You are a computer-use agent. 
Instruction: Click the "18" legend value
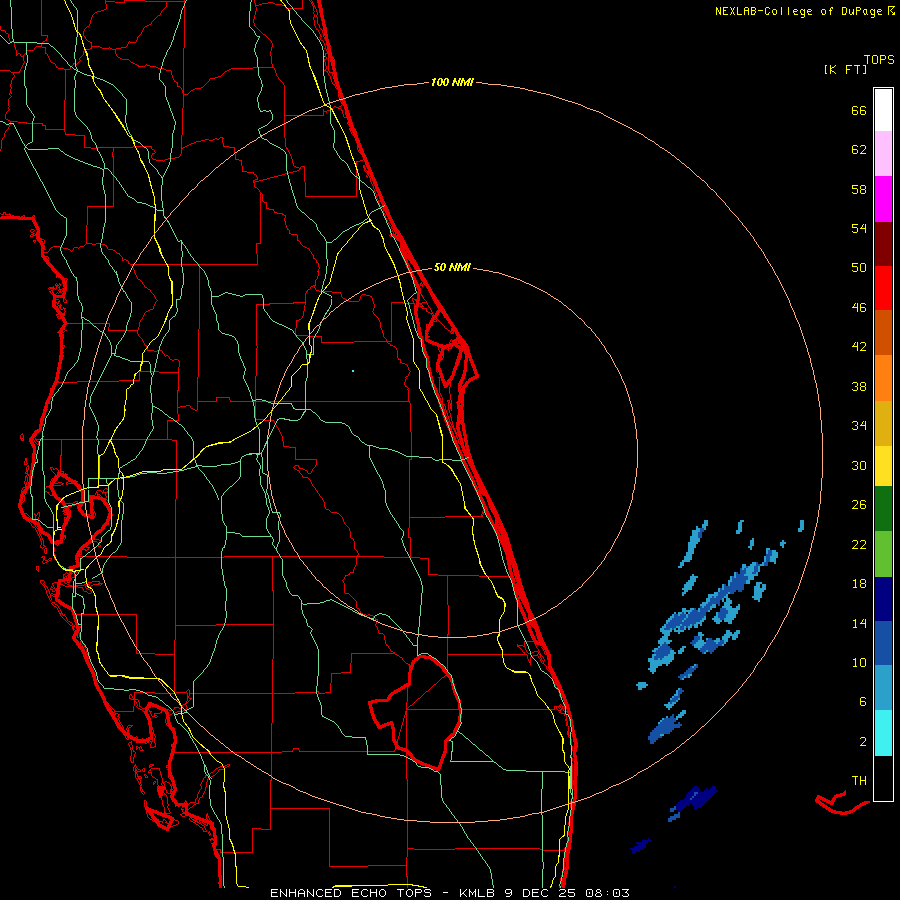[x=859, y=584]
